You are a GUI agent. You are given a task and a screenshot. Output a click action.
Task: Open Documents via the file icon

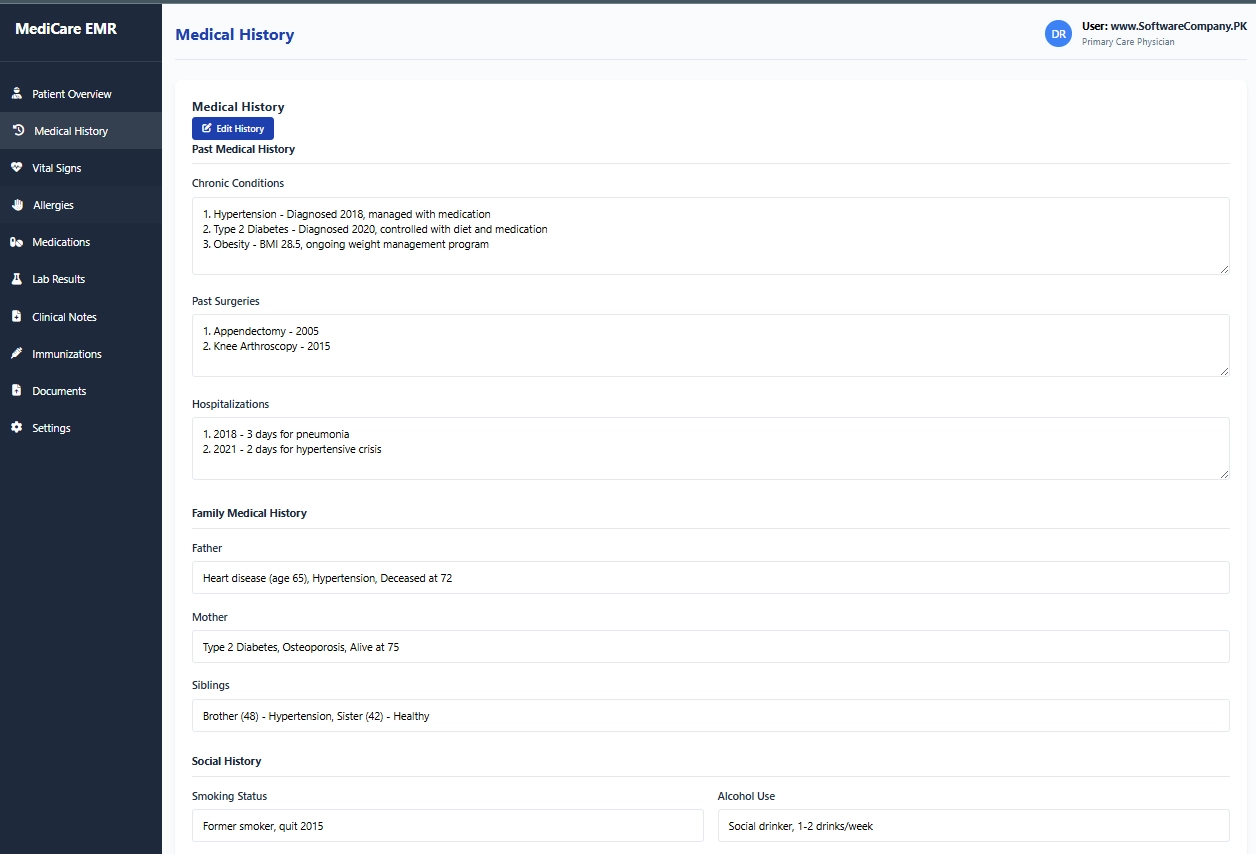(x=17, y=390)
